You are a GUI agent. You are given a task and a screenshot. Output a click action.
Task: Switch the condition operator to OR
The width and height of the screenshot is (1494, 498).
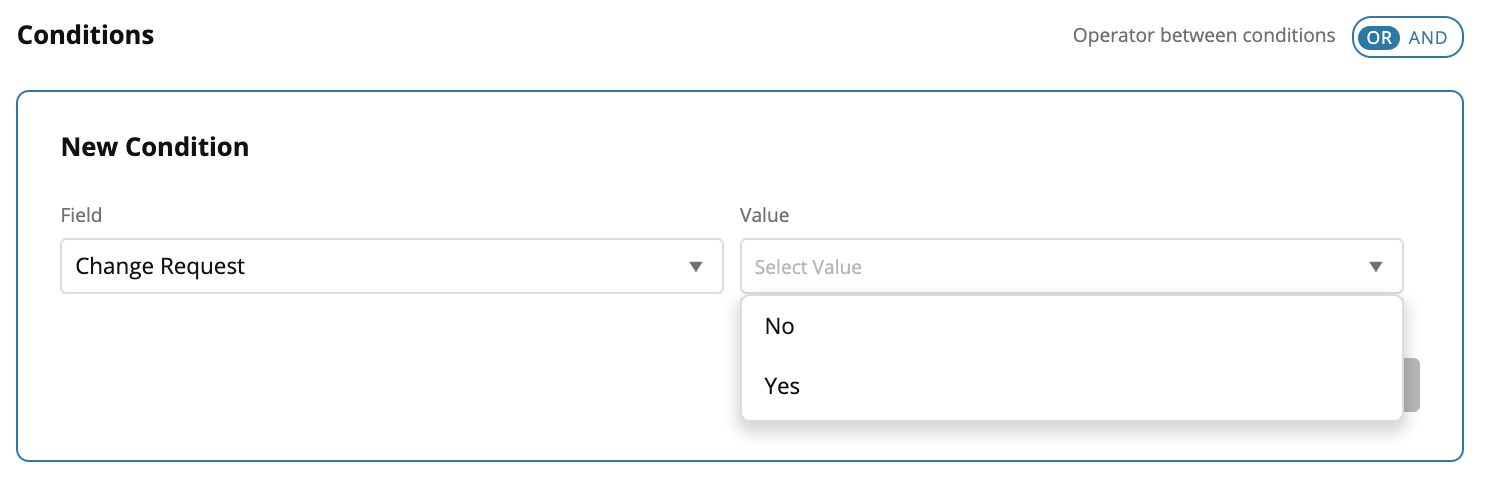tap(1378, 37)
